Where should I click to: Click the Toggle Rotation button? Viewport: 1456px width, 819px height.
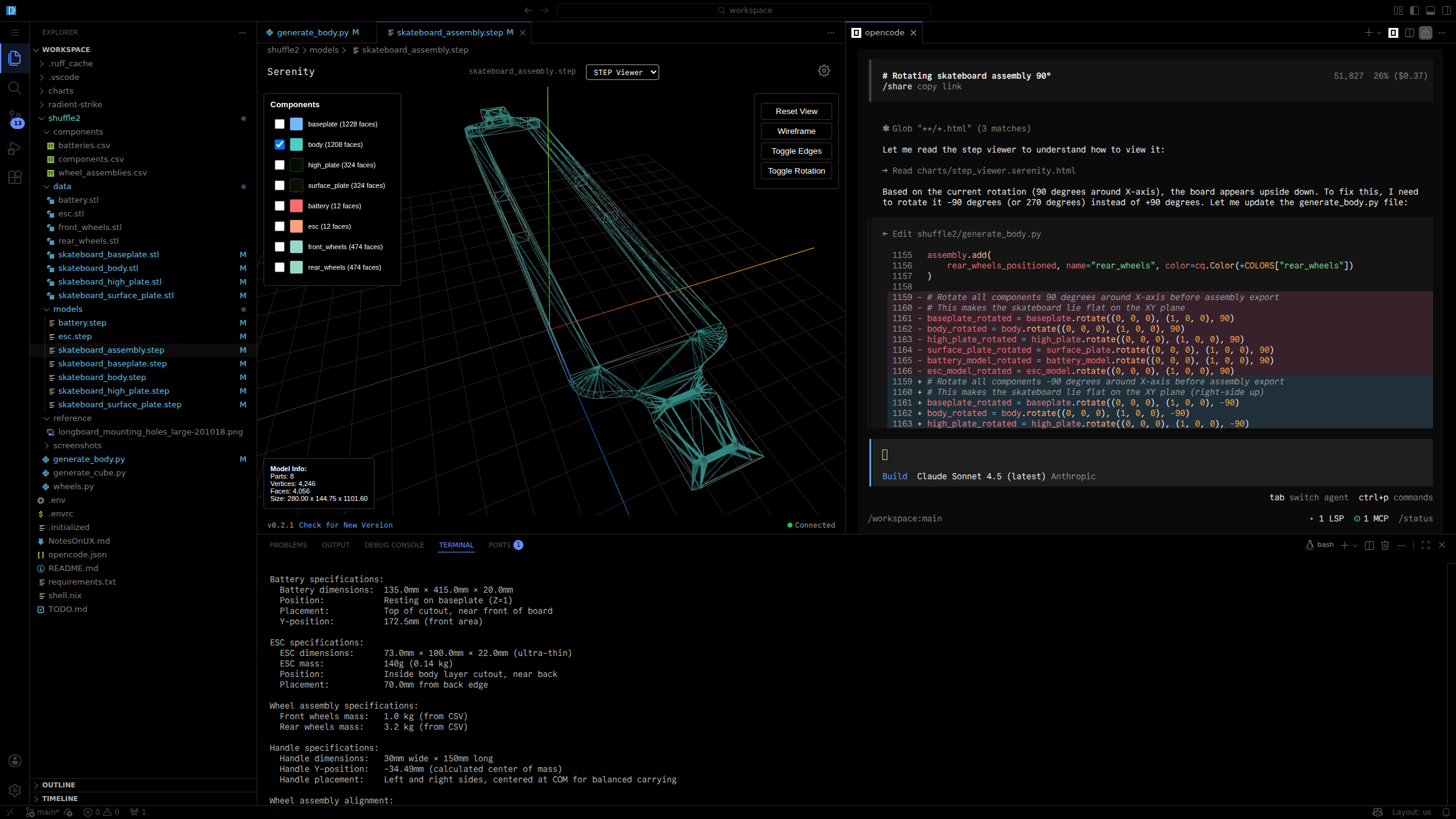tap(796, 170)
